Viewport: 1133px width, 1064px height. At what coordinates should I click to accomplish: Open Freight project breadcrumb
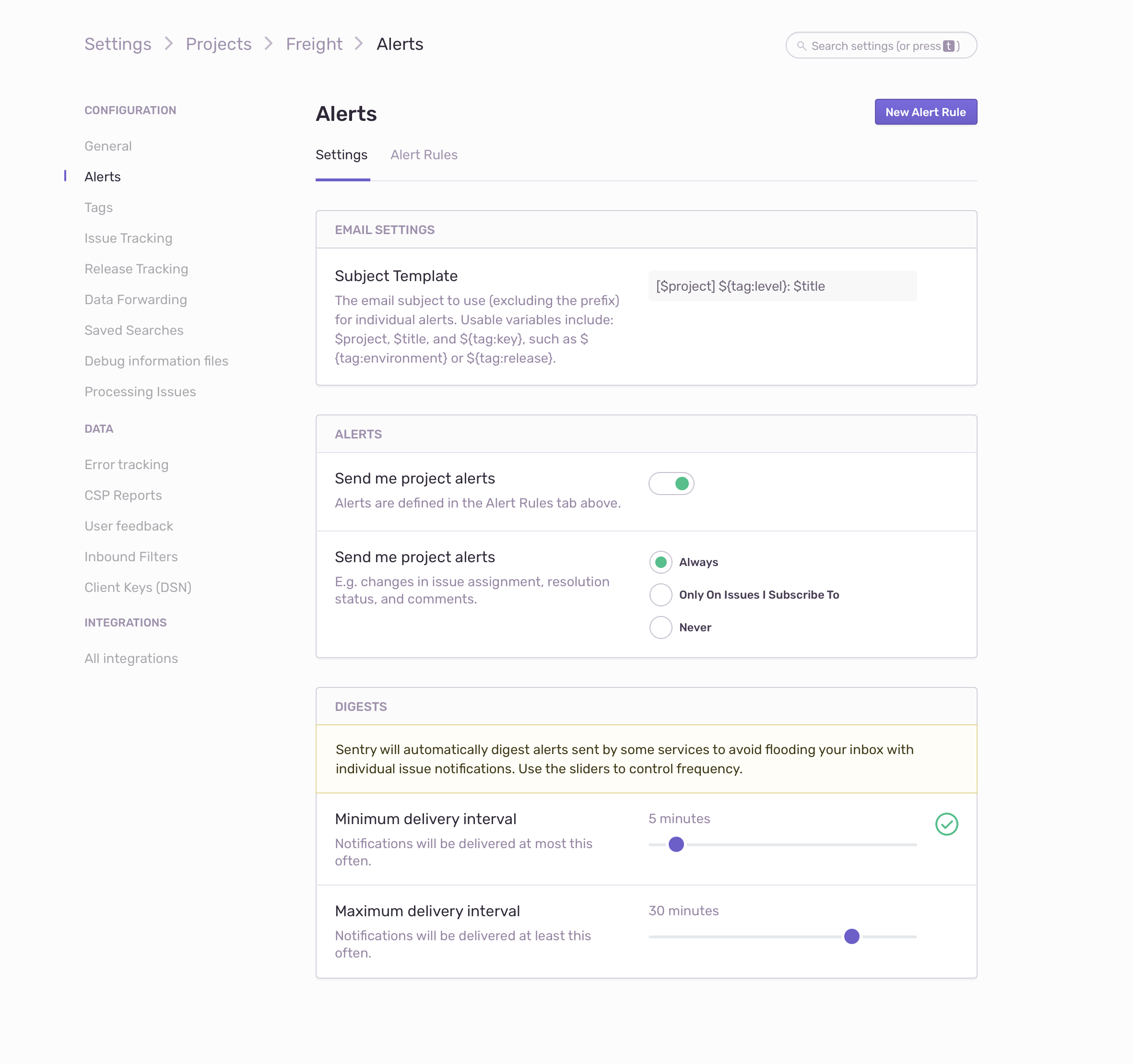pyautogui.click(x=314, y=44)
